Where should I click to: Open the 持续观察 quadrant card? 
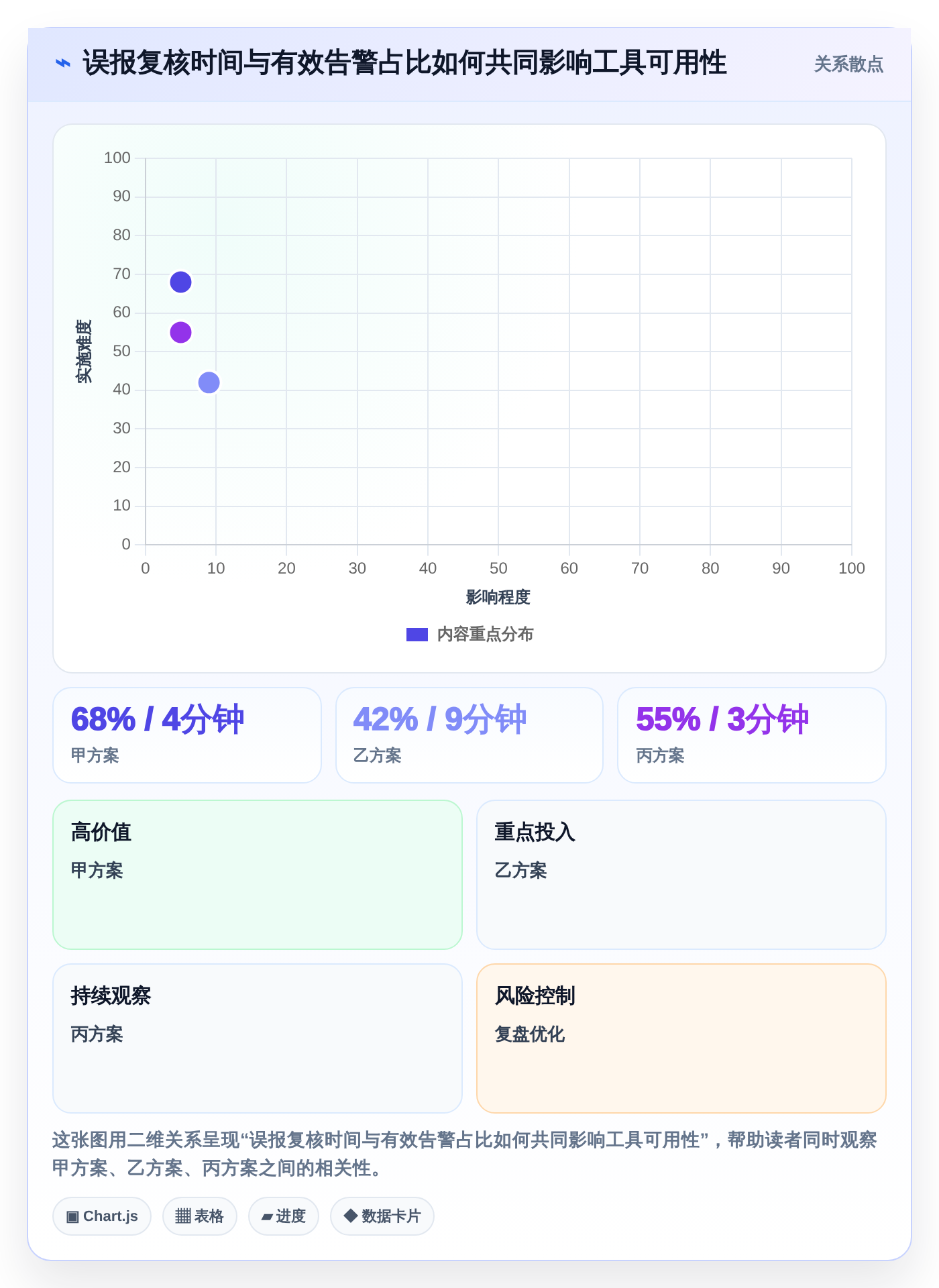click(258, 1038)
